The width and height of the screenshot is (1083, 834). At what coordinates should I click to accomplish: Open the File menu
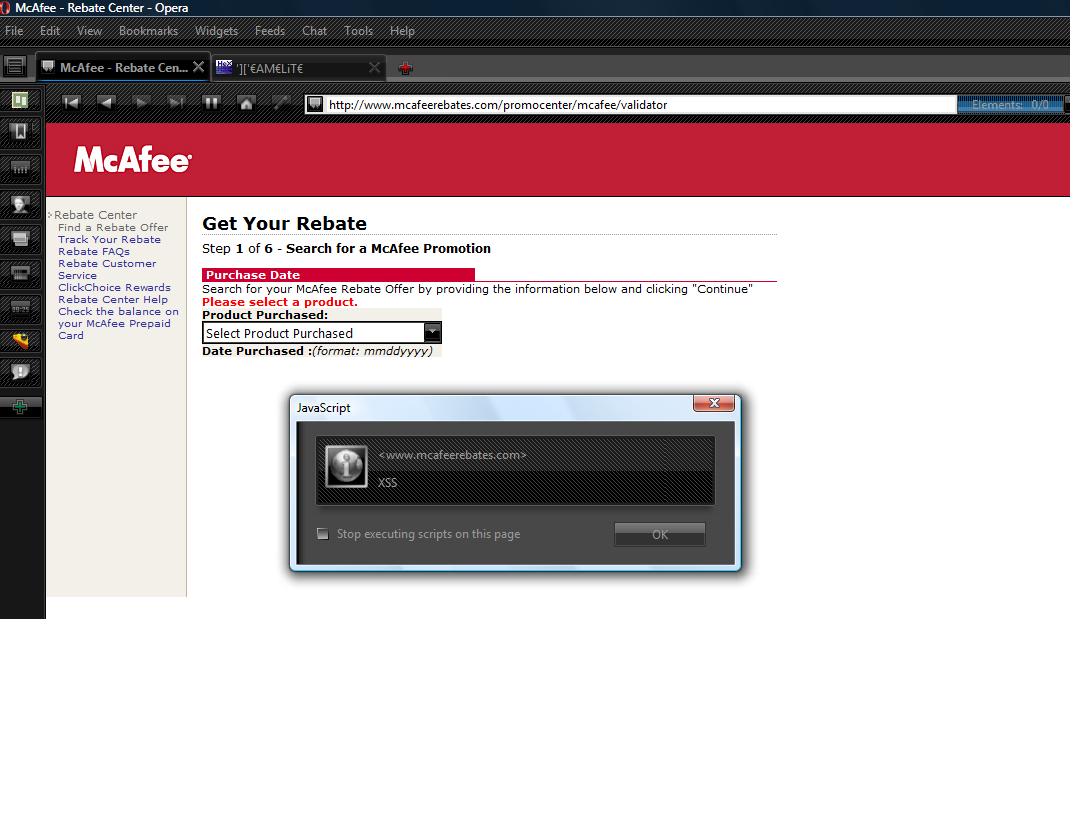tap(14, 31)
